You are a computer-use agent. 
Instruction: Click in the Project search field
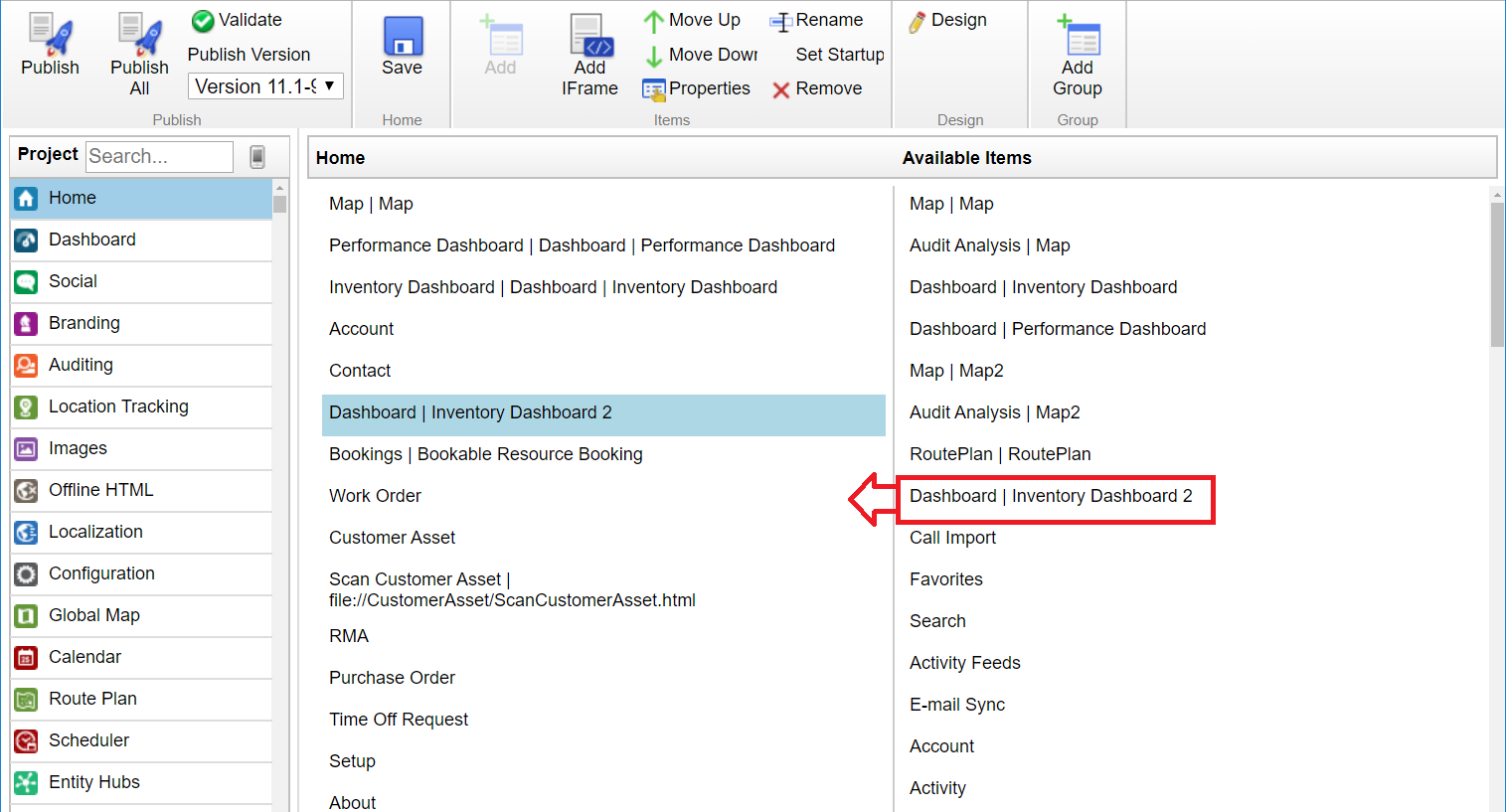click(159, 156)
